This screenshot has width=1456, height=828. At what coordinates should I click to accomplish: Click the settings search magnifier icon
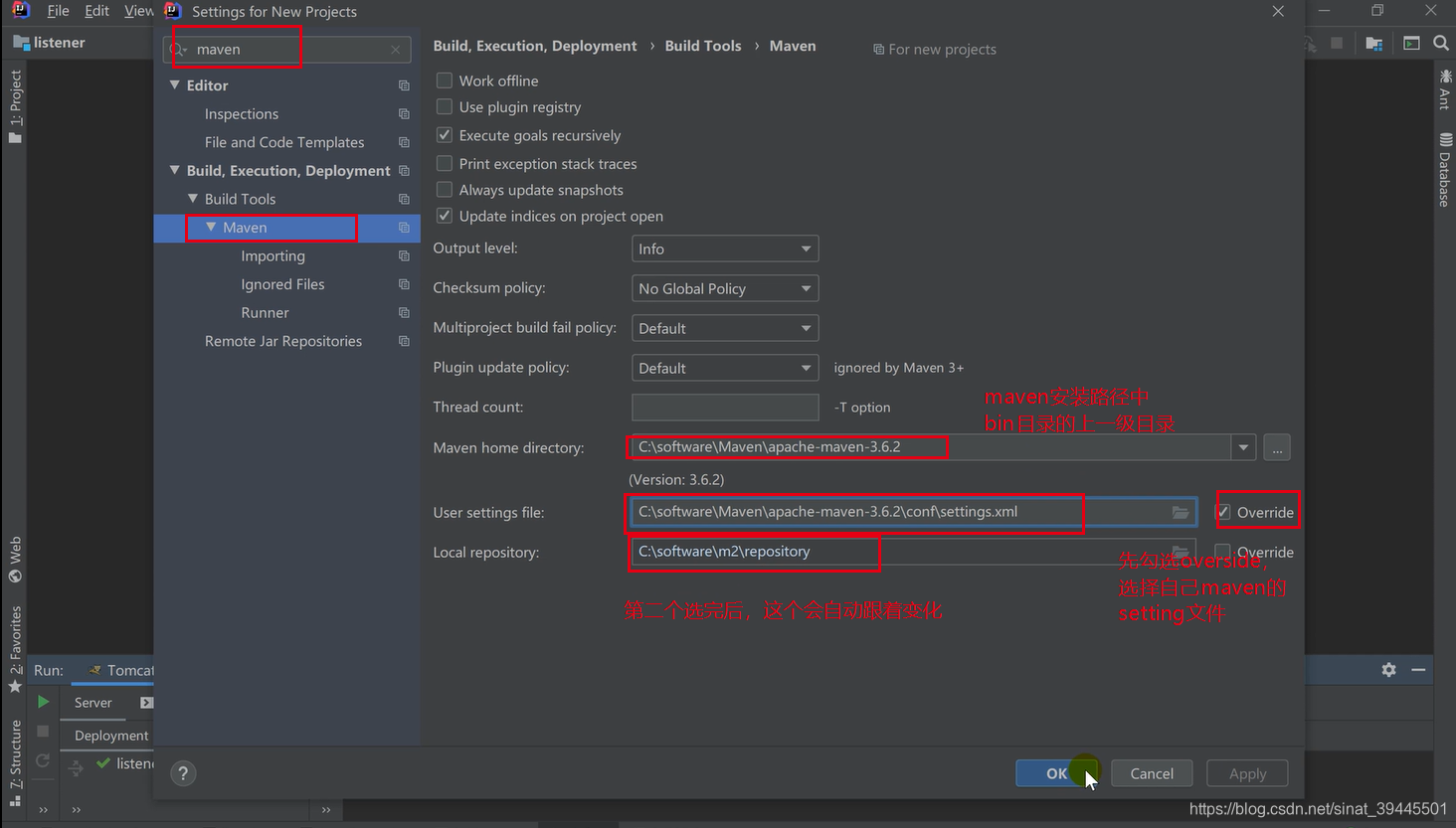point(178,49)
